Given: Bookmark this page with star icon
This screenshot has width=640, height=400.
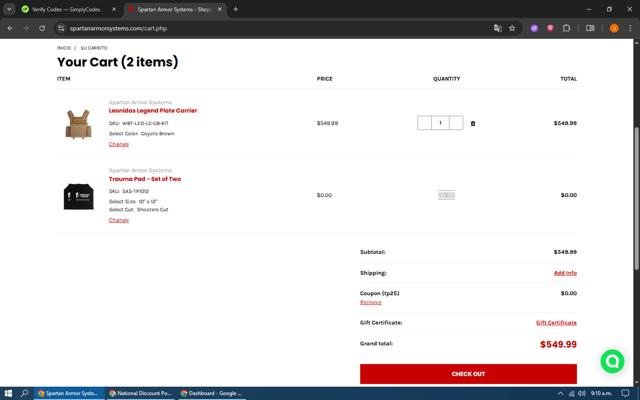Looking at the screenshot, I should click(x=512, y=28).
